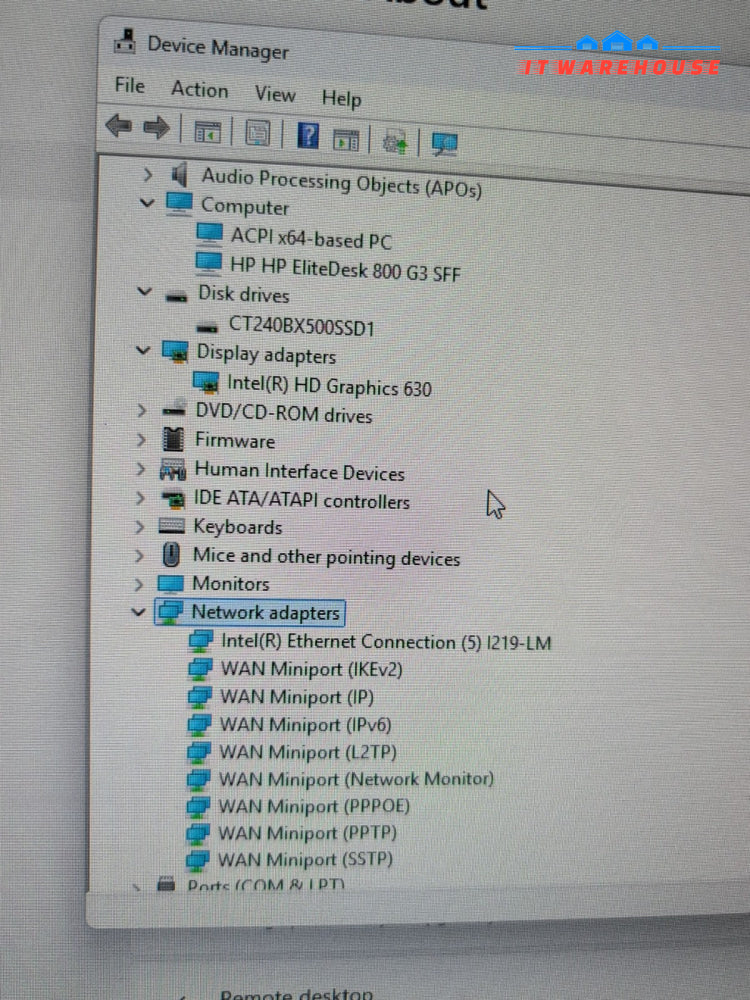The image size is (750, 1000).
Task: Click the Display adapters category icon
Action: click(x=175, y=351)
